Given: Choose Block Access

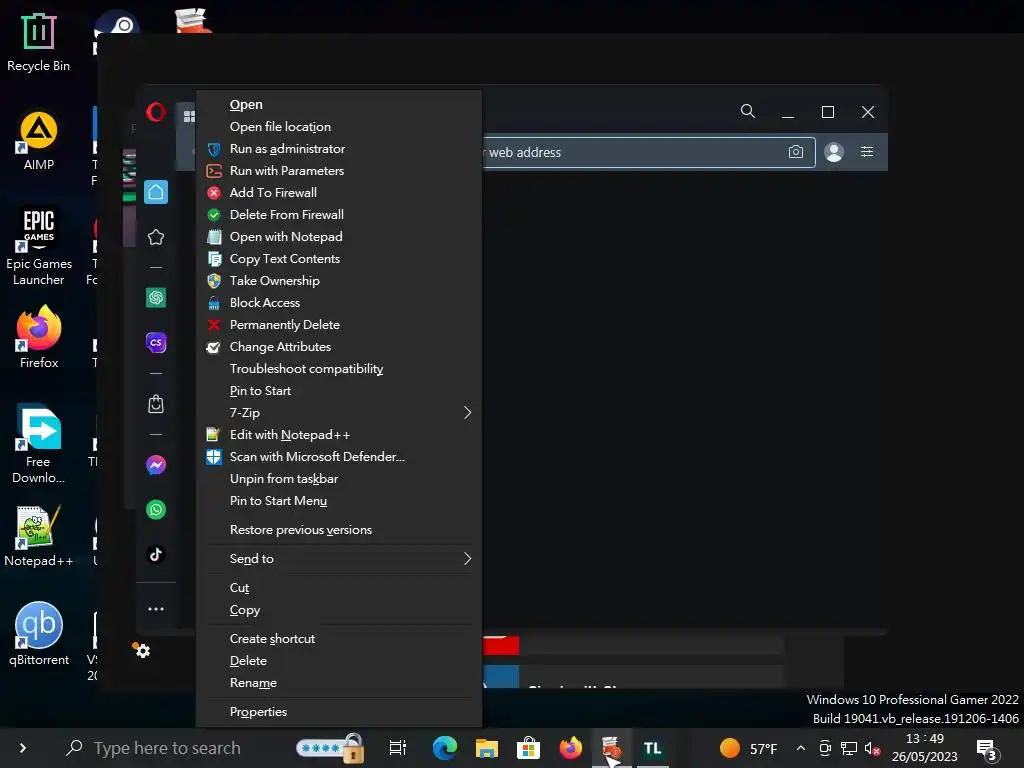Looking at the screenshot, I should pyautogui.click(x=338, y=303).
